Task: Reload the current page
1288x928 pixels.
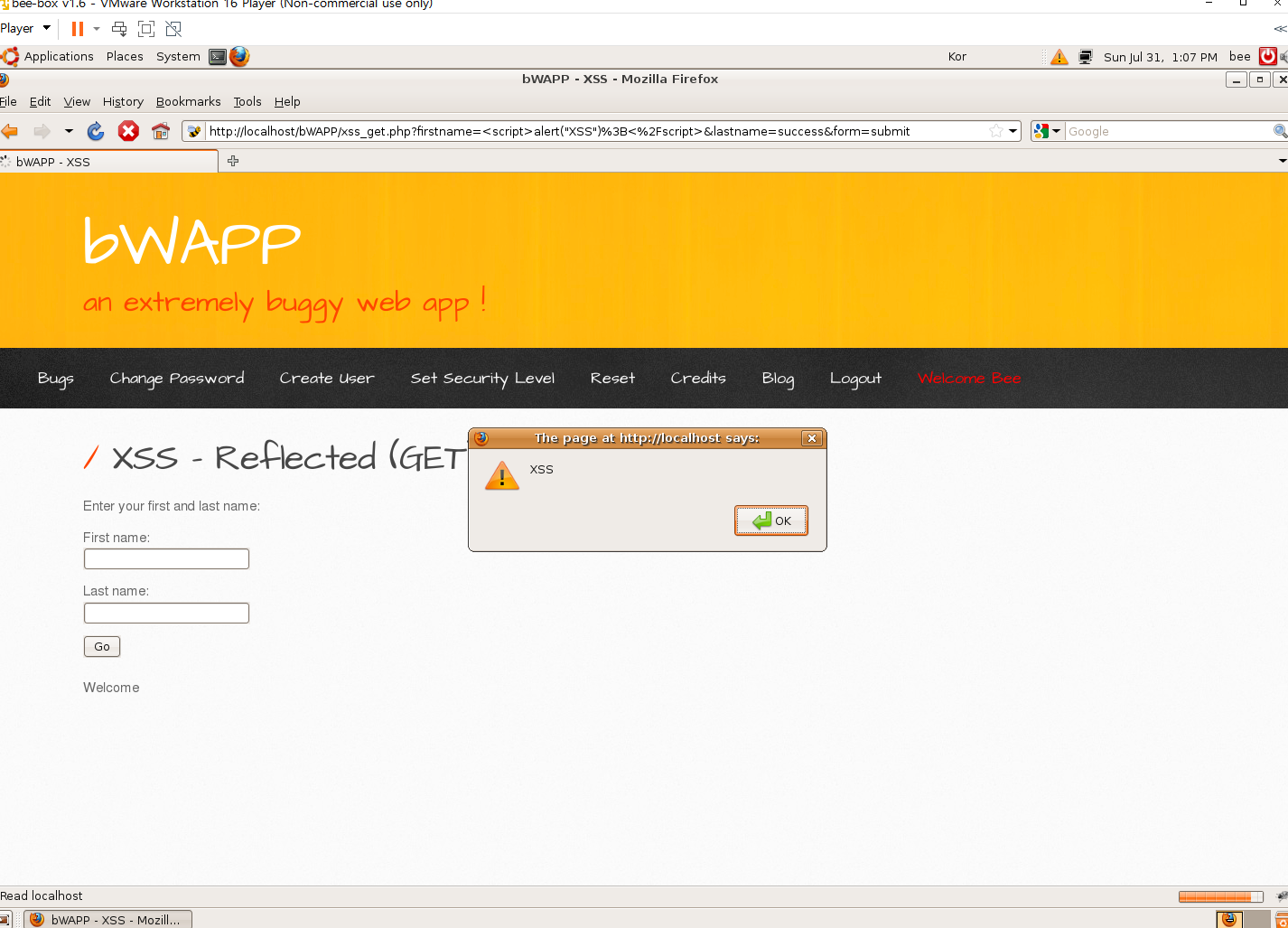Action: pos(96,131)
